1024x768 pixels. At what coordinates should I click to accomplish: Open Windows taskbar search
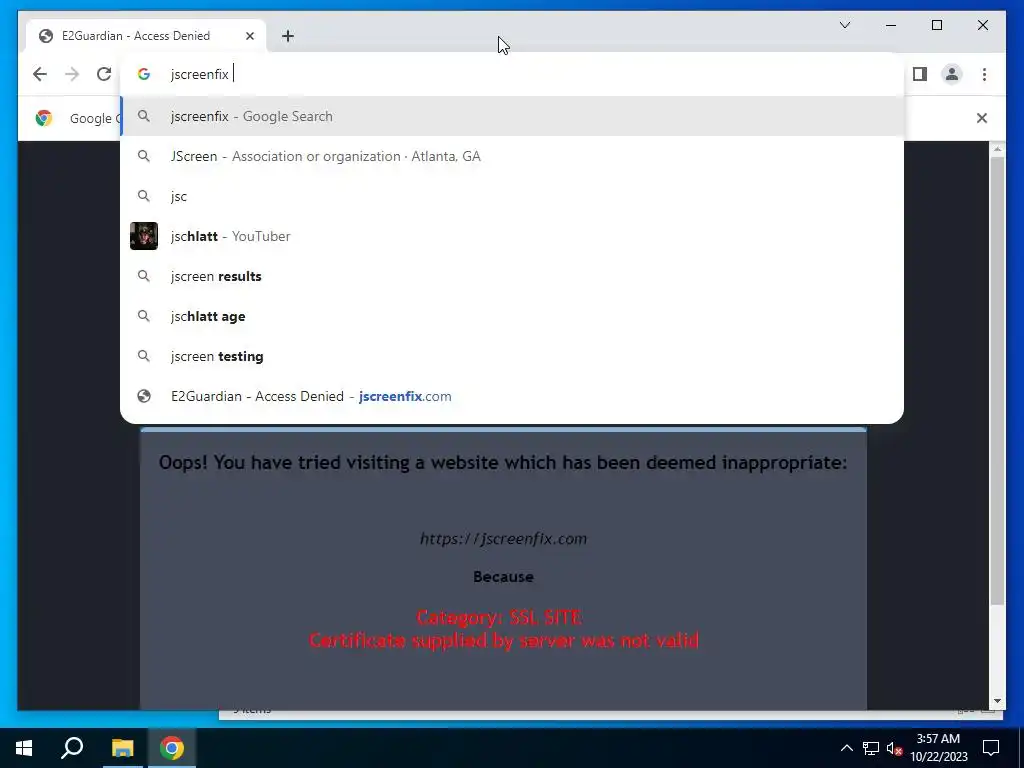[x=72, y=748]
